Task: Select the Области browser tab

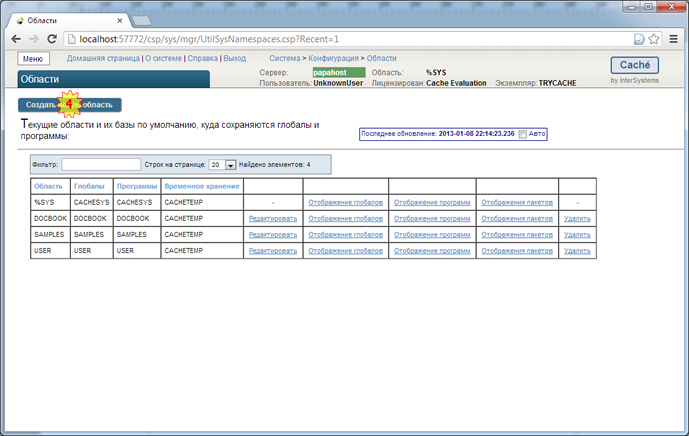Action: pyautogui.click(x=70, y=21)
